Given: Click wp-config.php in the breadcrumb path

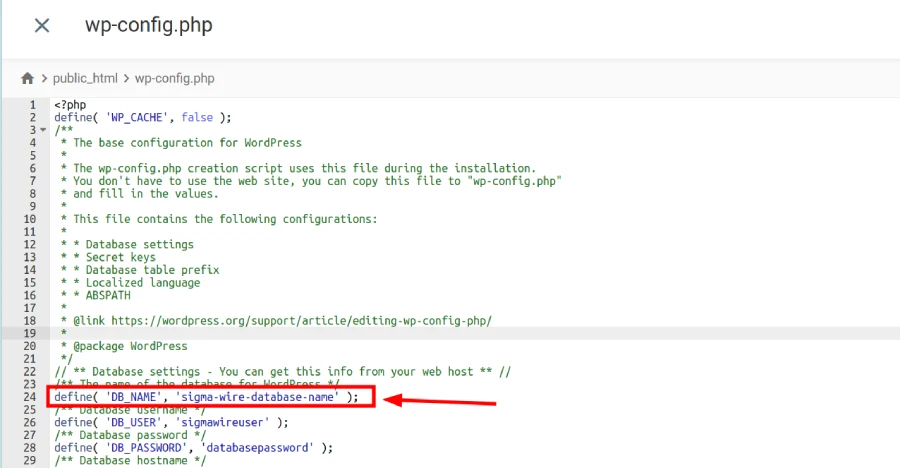Looking at the screenshot, I should click(x=174, y=78).
